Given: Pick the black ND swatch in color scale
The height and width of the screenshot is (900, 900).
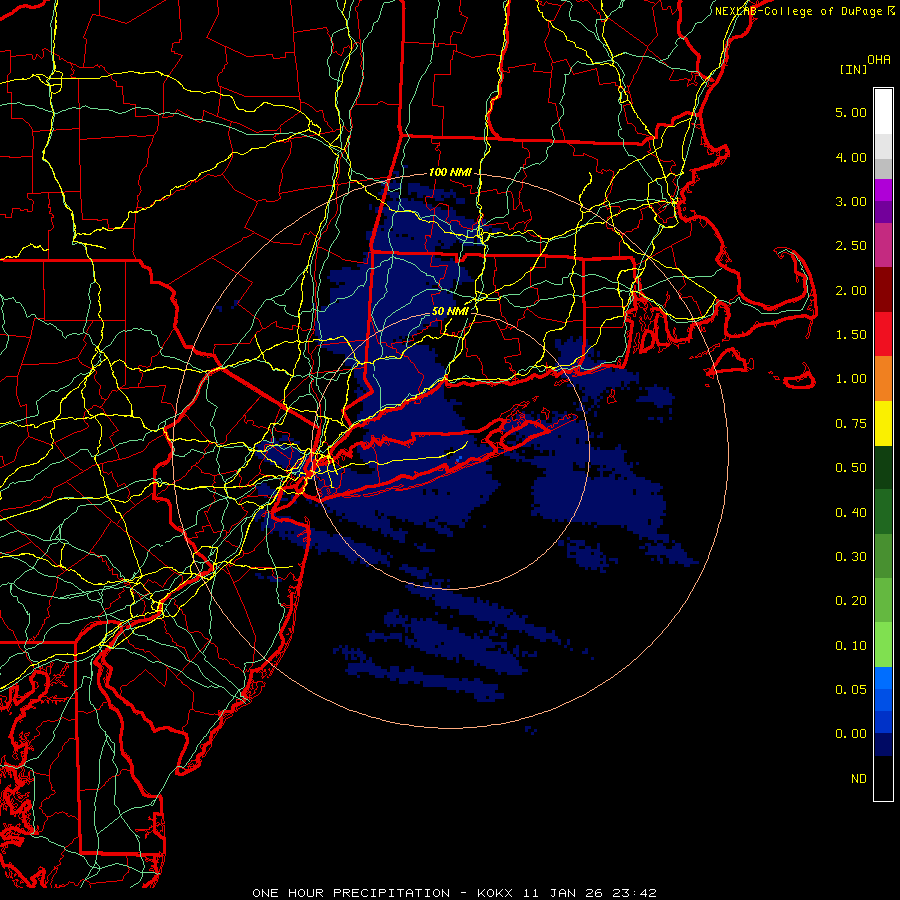Looking at the screenshot, I should tap(883, 778).
